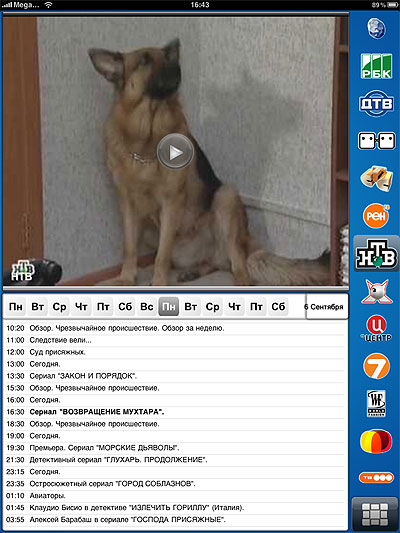
Task: Choose the last Сб day tab
Action: tap(278, 307)
